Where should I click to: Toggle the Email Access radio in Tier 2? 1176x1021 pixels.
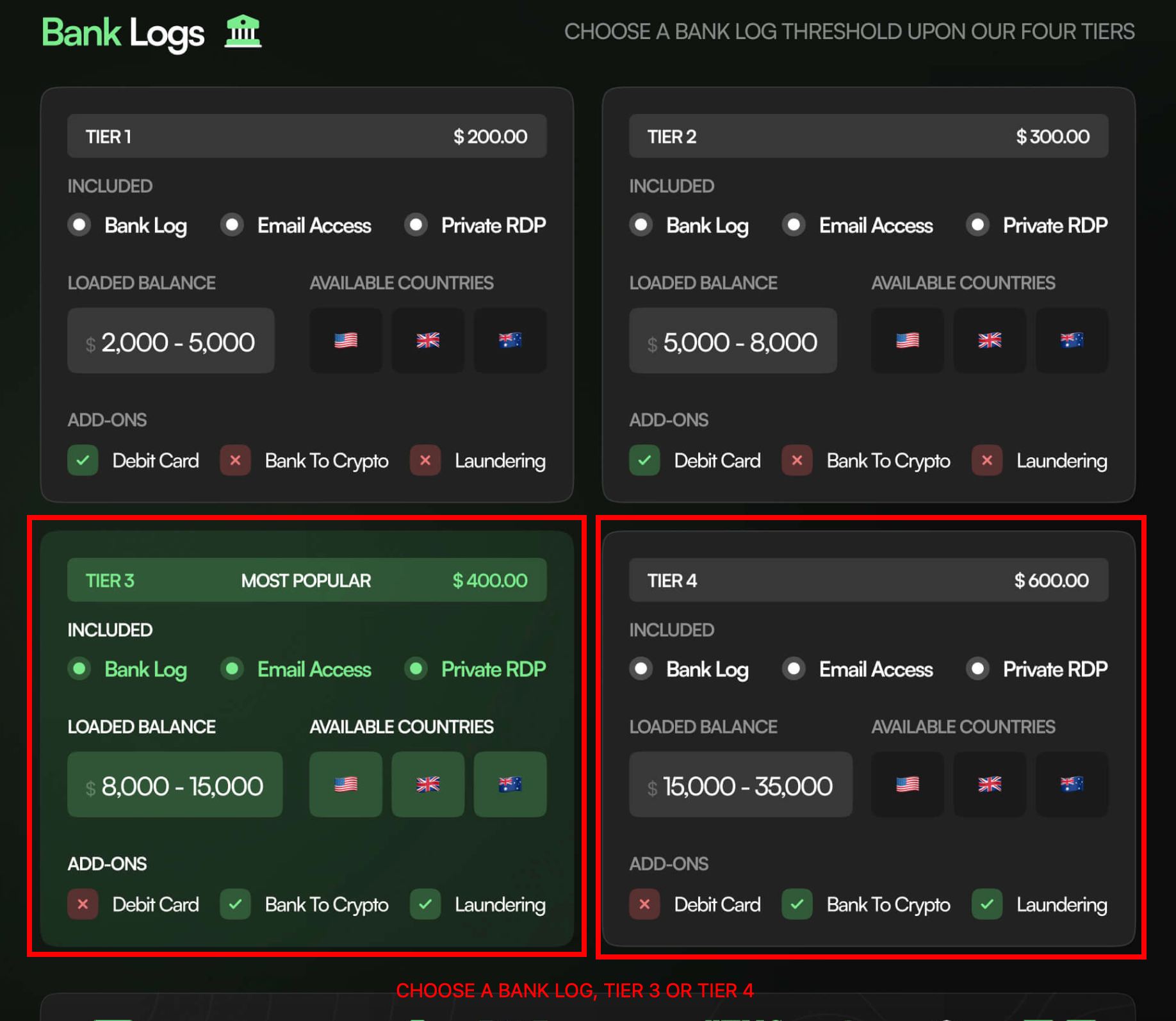click(x=794, y=225)
